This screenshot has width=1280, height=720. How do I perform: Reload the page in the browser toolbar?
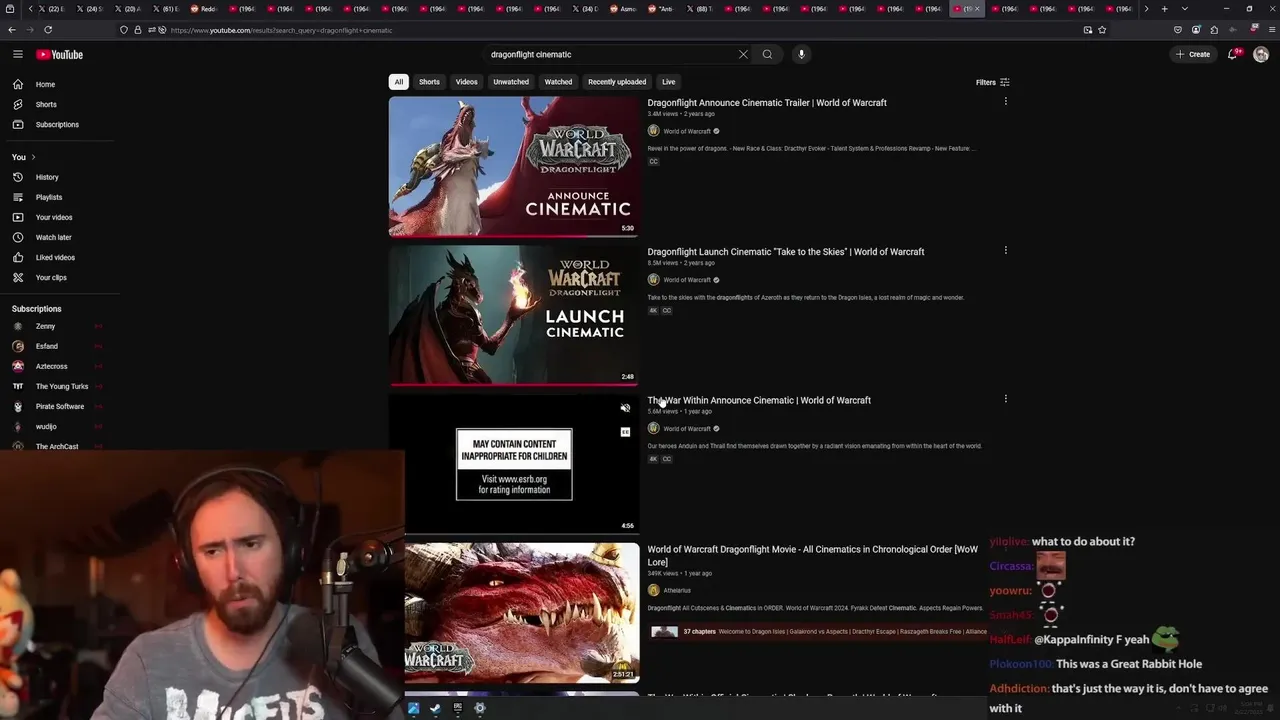pos(48,30)
